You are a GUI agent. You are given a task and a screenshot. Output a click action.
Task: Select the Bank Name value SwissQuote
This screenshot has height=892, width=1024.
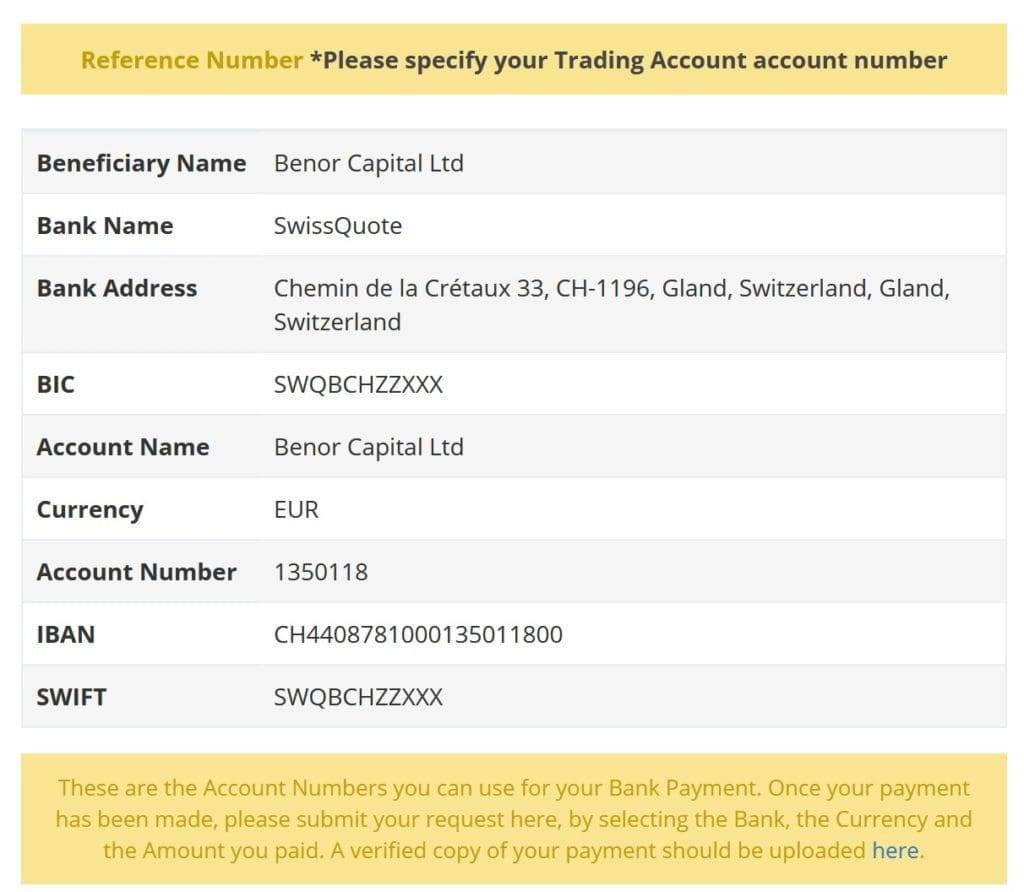338,225
